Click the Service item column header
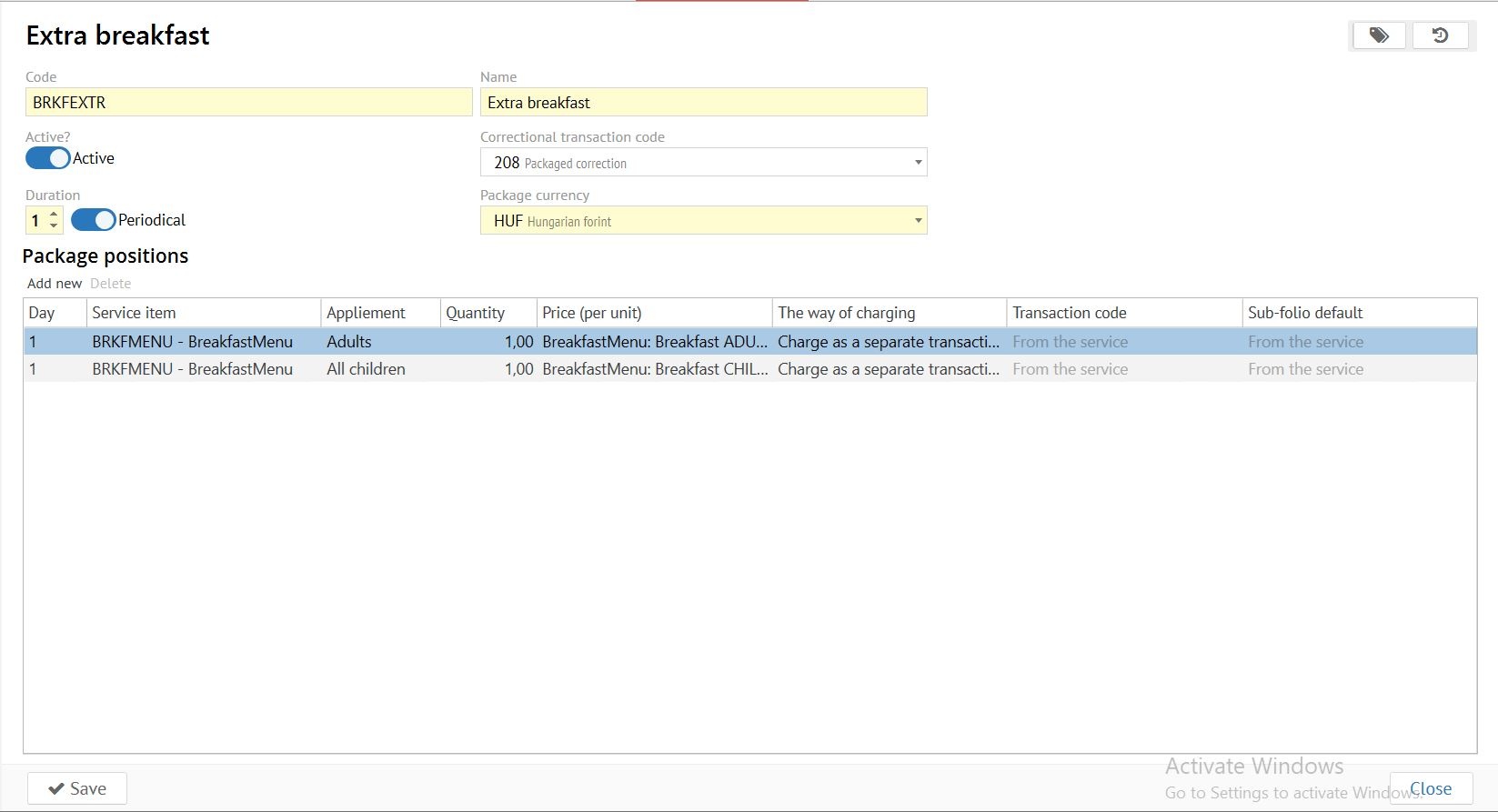 (x=135, y=313)
